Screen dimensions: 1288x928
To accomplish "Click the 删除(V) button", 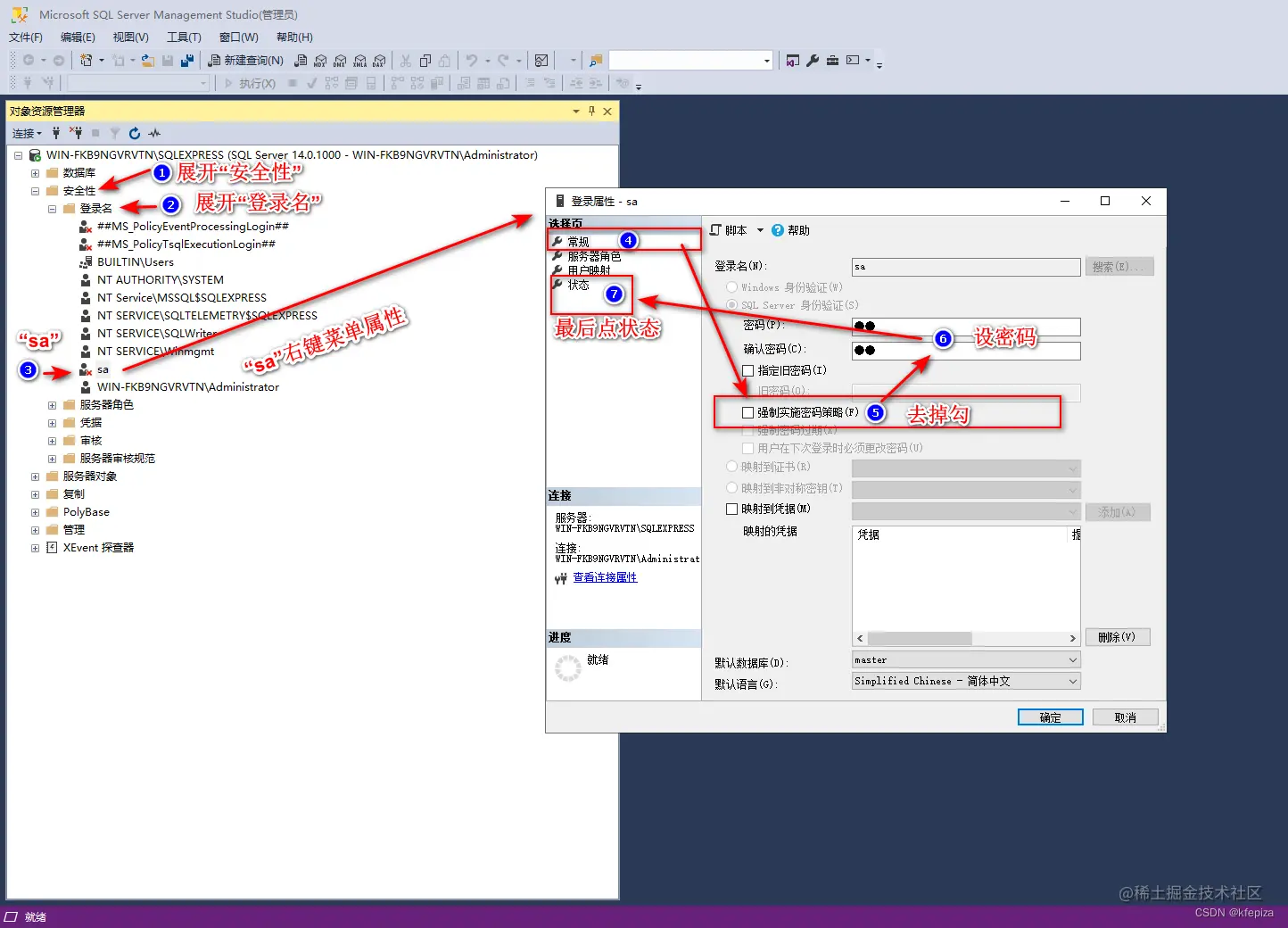I will point(1118,637).
